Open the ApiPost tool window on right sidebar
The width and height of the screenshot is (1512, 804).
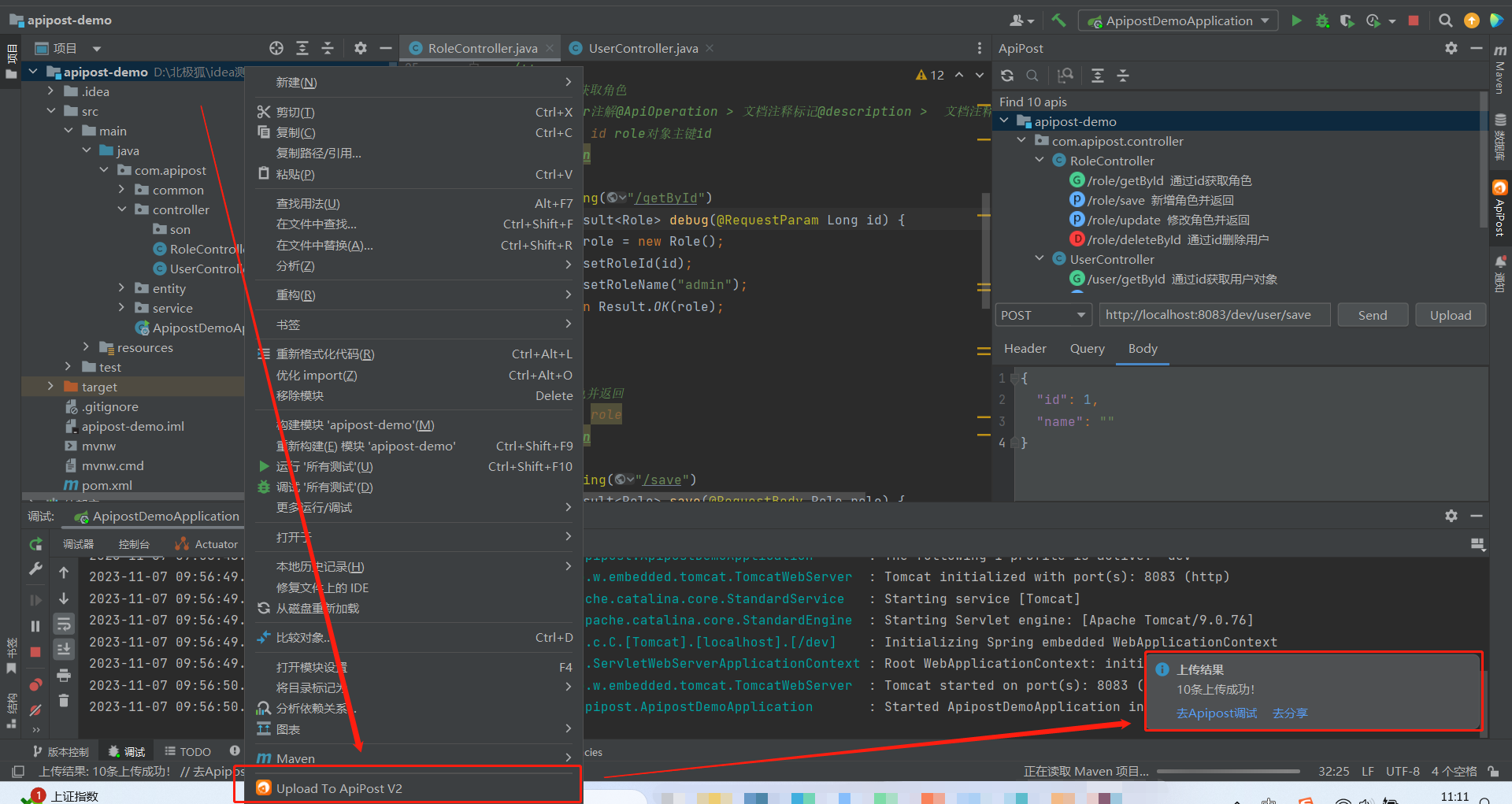1500,208
